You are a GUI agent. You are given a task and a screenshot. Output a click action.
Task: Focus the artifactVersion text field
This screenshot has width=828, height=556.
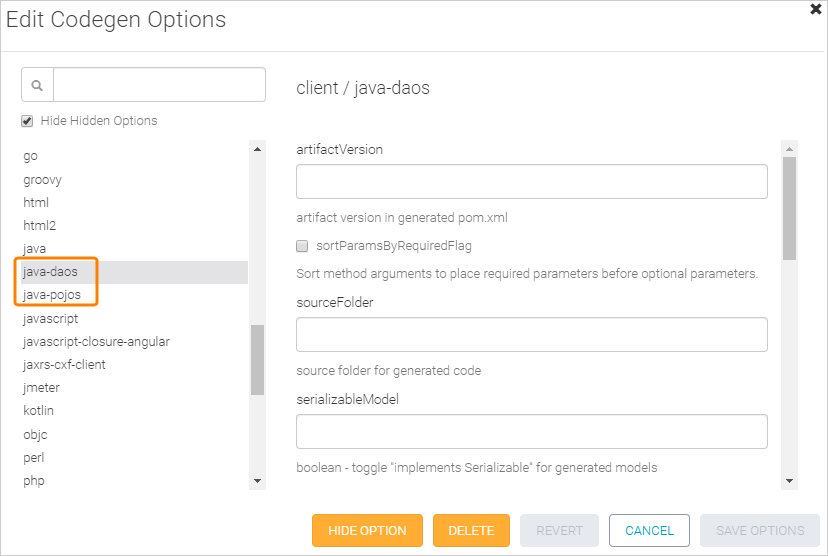[531, 182]
